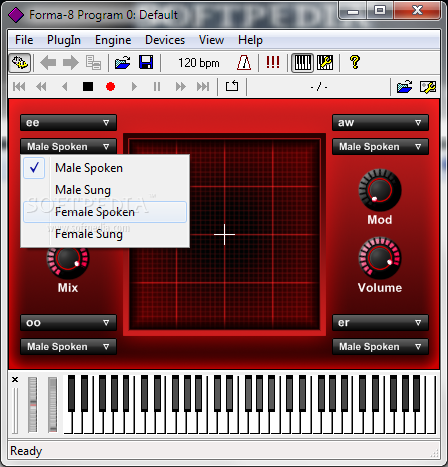Open the View menu

click(211, 40)
